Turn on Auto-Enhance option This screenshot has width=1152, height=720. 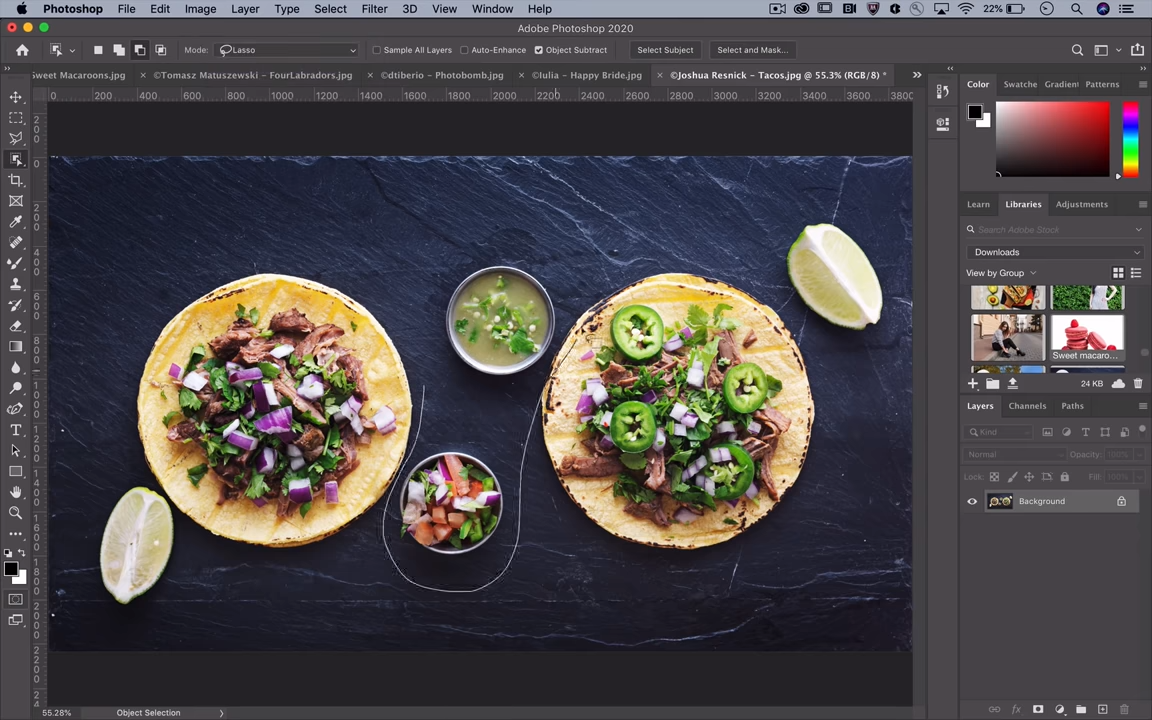[464, 50]
